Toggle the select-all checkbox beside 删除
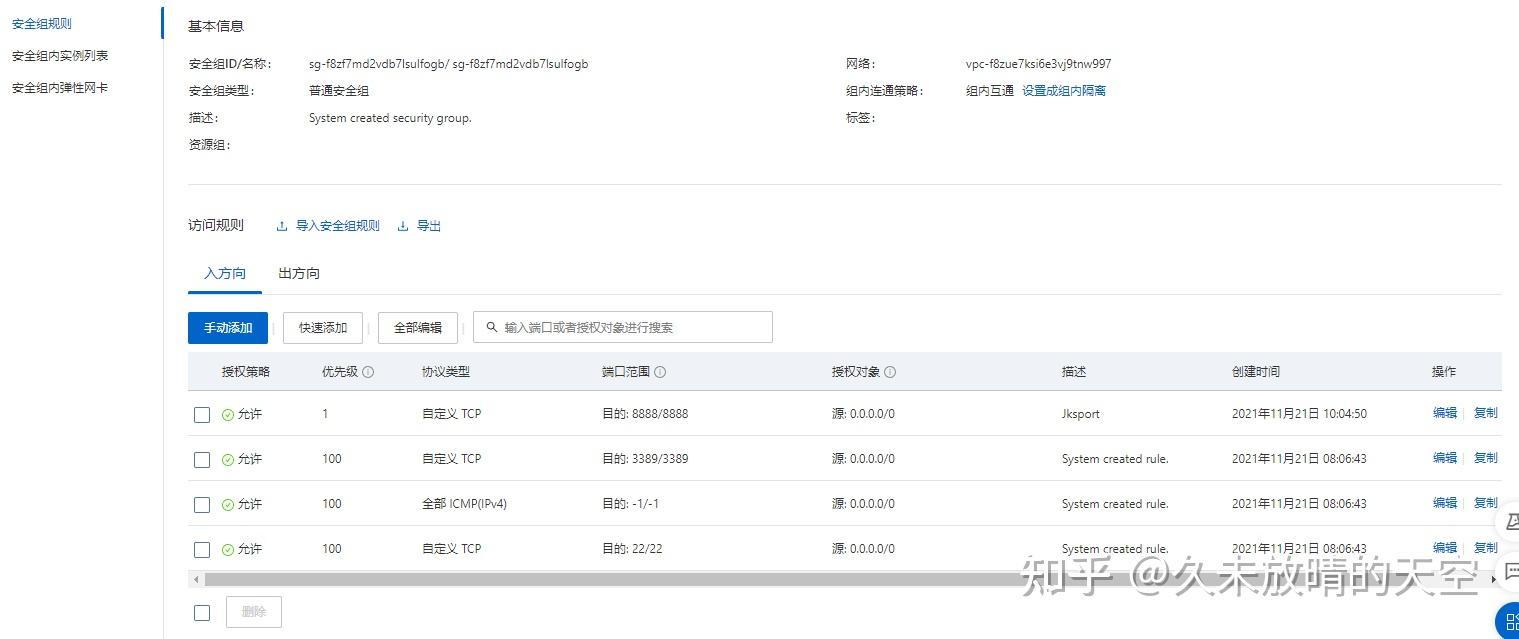Viewport: 1519px width, 639px height. 202,613
